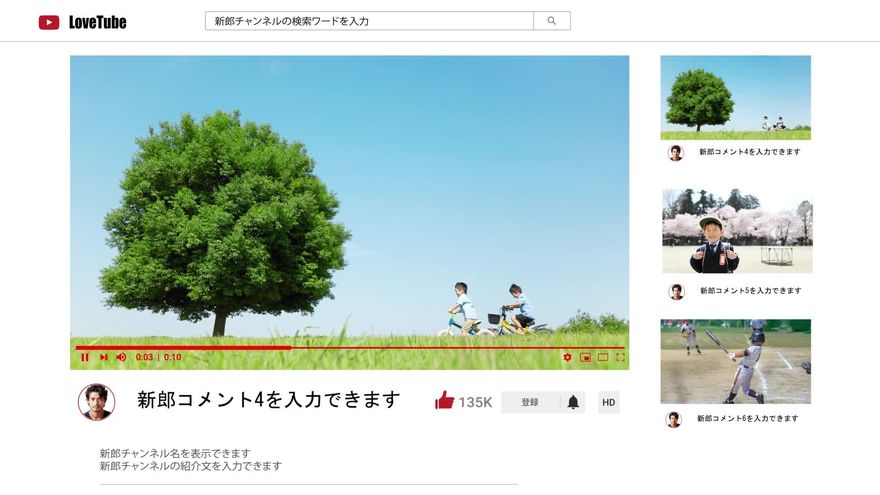Open player settings gear icon

(x=567, y=357)
